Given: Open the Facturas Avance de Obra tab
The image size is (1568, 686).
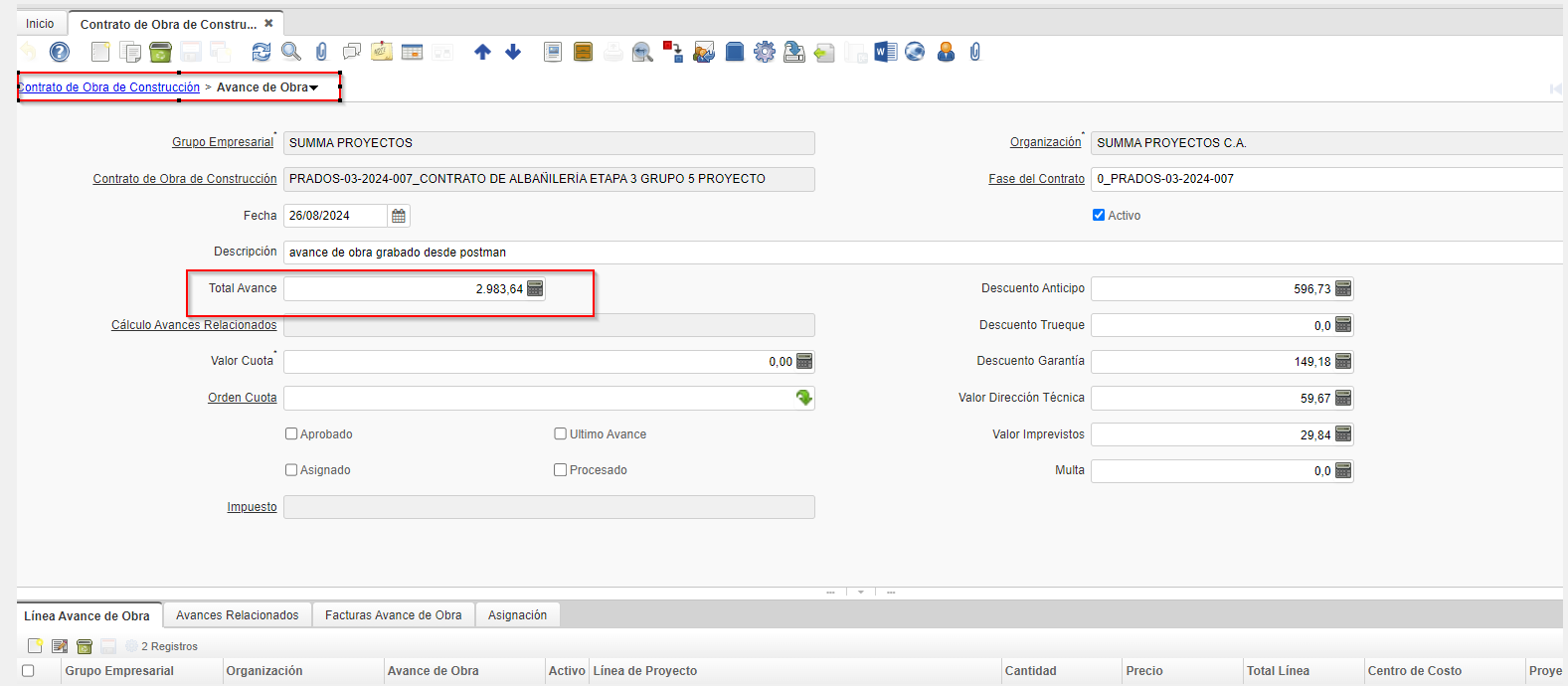Looking at the screenshot, I should coord(393,615).
